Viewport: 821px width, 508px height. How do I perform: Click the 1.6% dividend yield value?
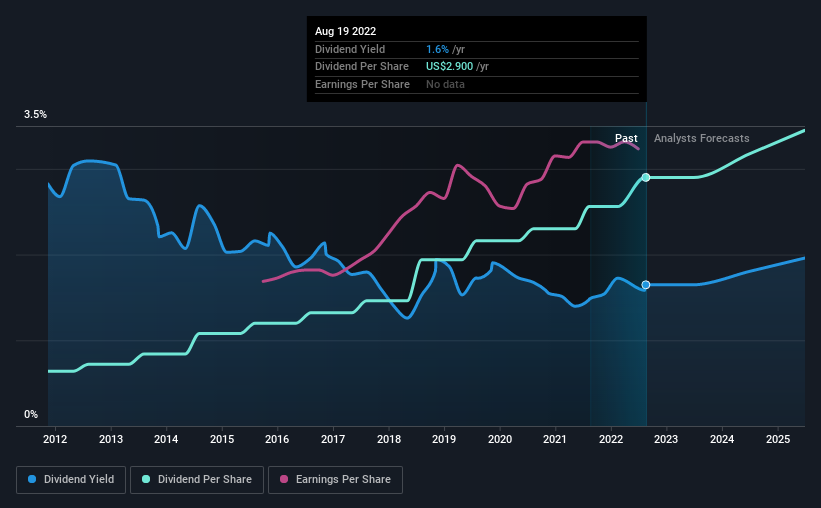click(x=437, y=49)
